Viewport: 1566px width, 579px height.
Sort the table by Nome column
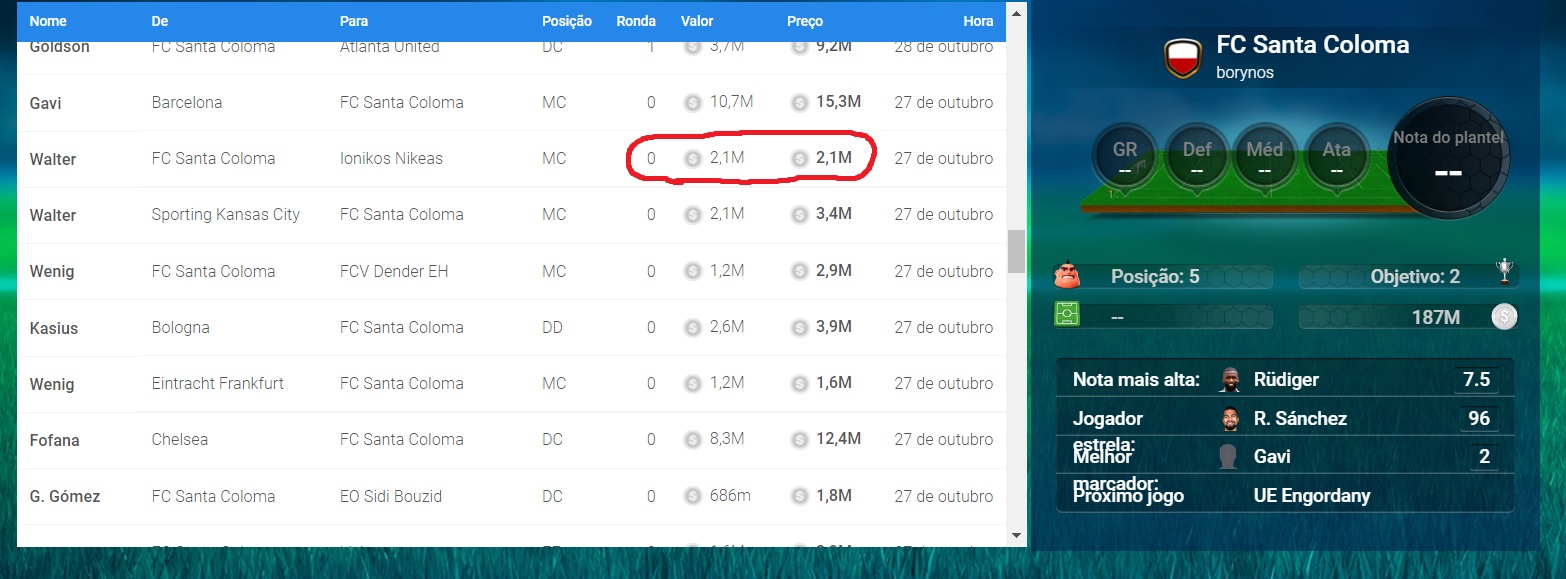click(48, 21)
